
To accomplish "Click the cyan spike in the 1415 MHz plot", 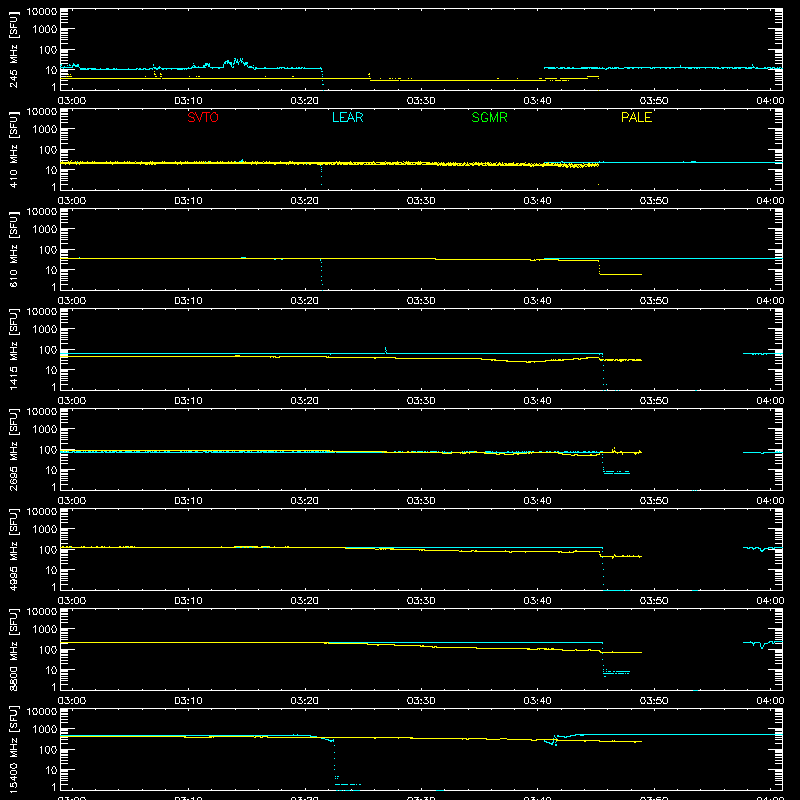I will coord(386,350).
